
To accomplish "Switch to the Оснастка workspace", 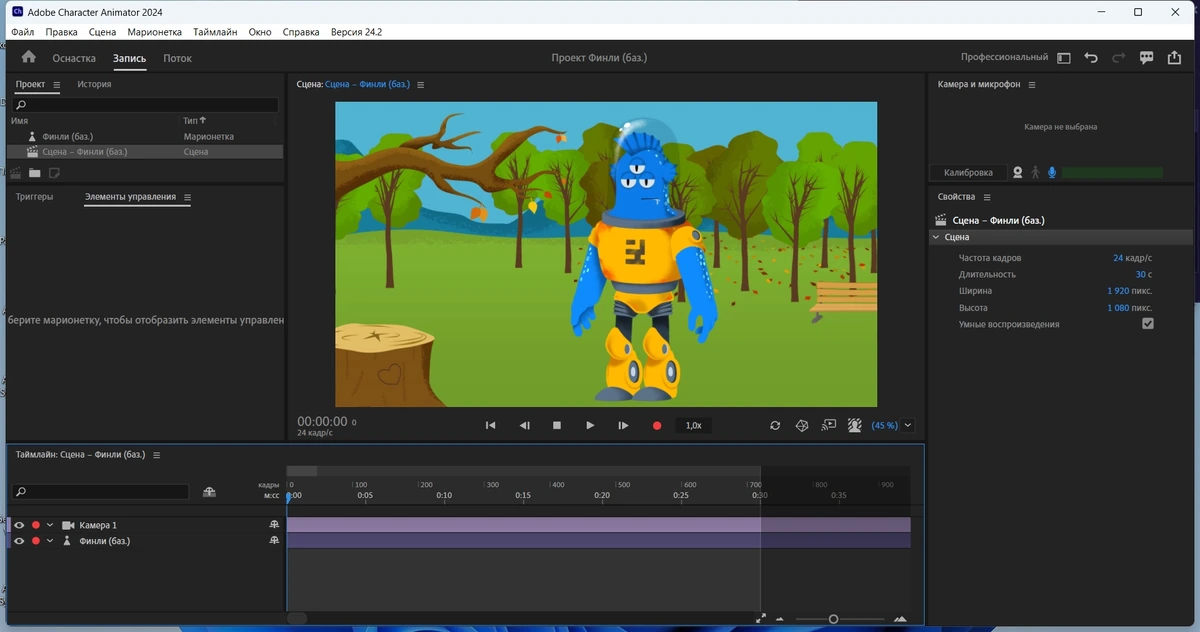I will [74, 58].
